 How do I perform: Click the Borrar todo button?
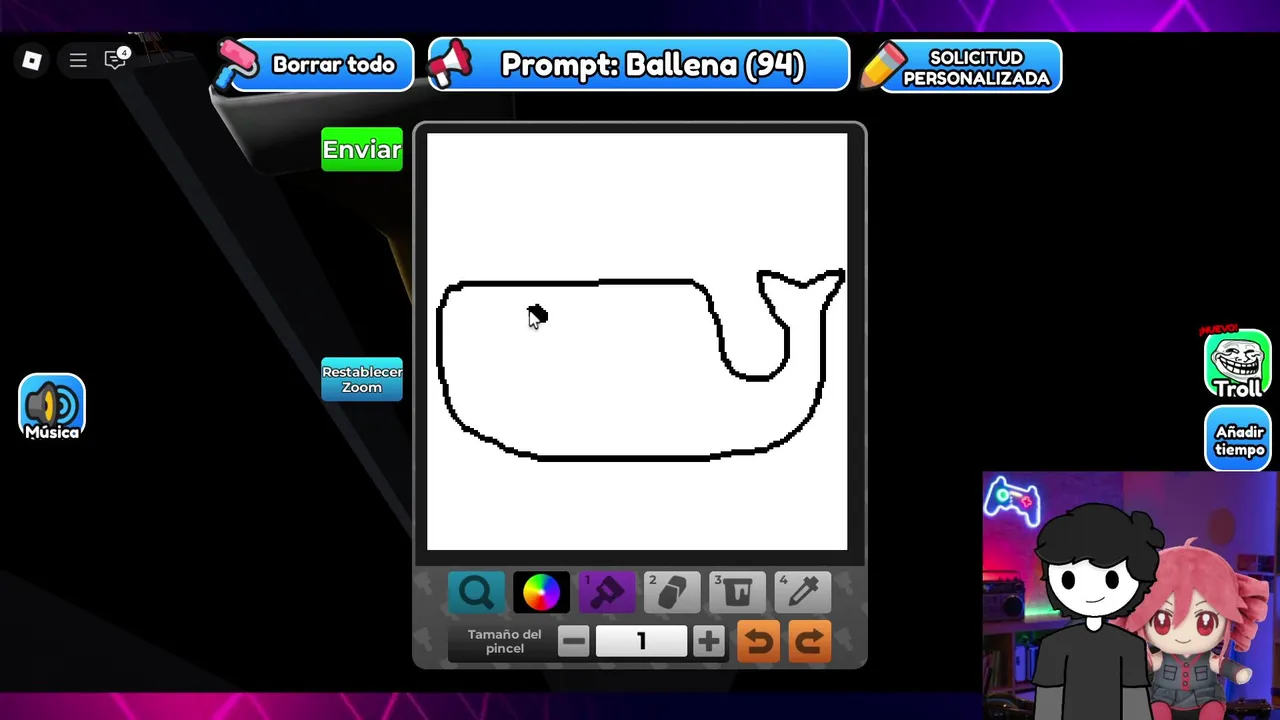(314, 65)
